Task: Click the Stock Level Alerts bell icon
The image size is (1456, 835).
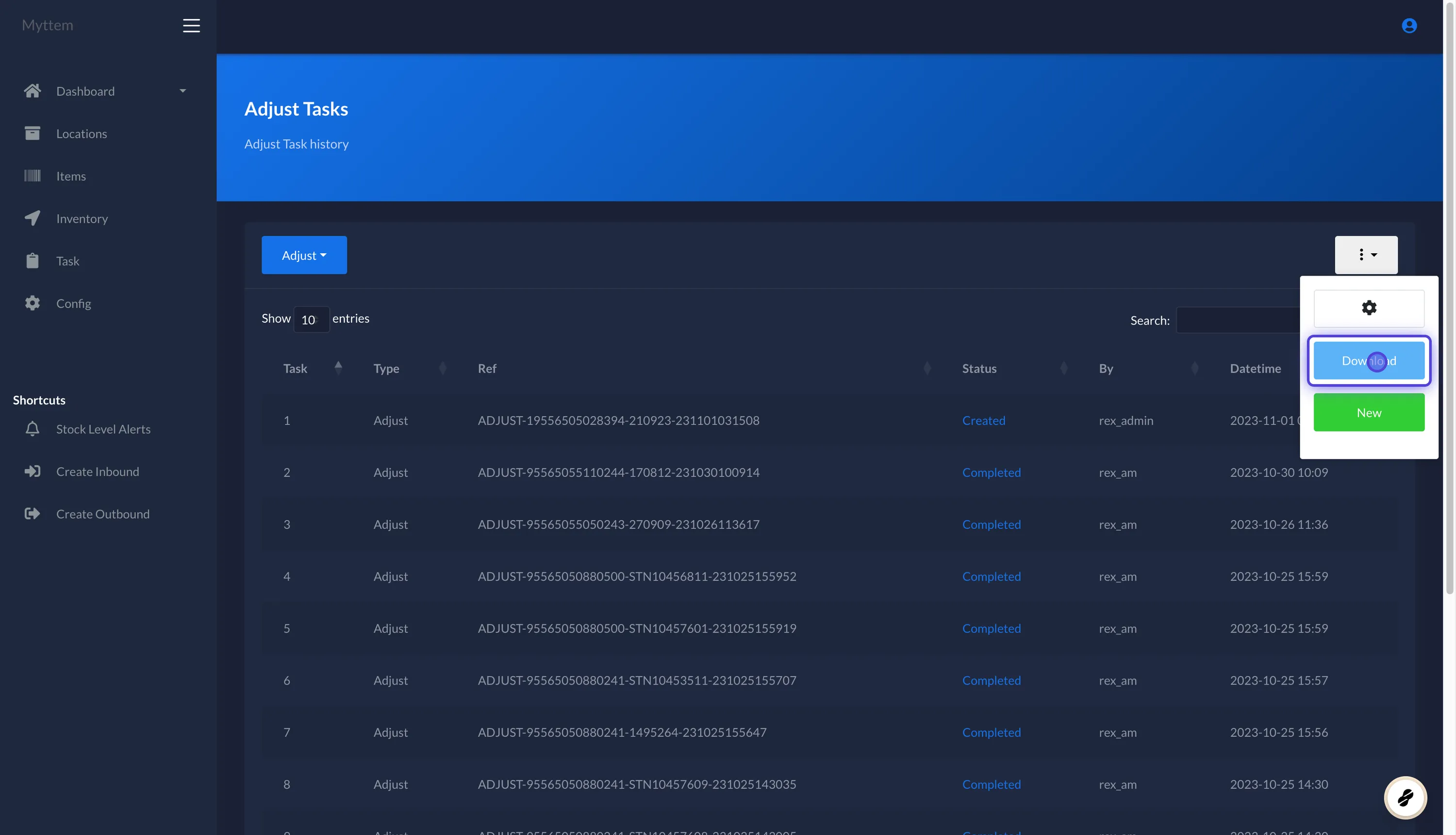Action: point(32,428)
